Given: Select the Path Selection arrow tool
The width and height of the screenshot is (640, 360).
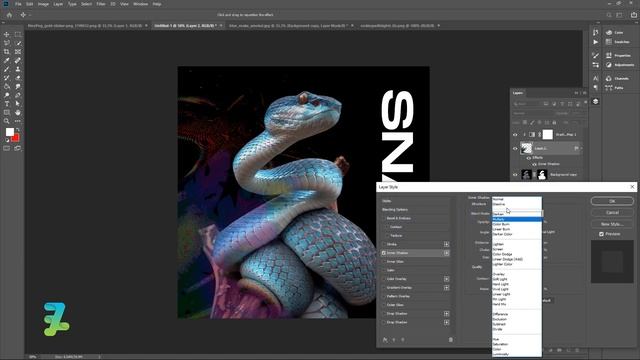Looking at the screenshot, I should [x=18, y=104].
